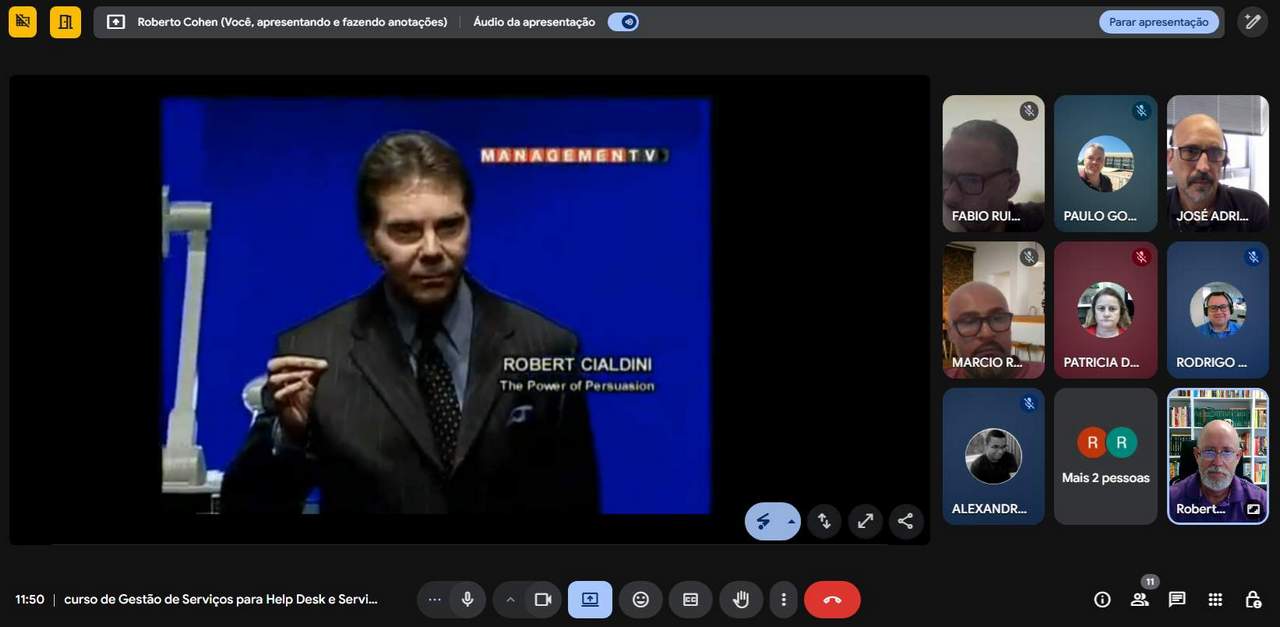
Task: Open meeting details info icon
Action: point(1102,599)
